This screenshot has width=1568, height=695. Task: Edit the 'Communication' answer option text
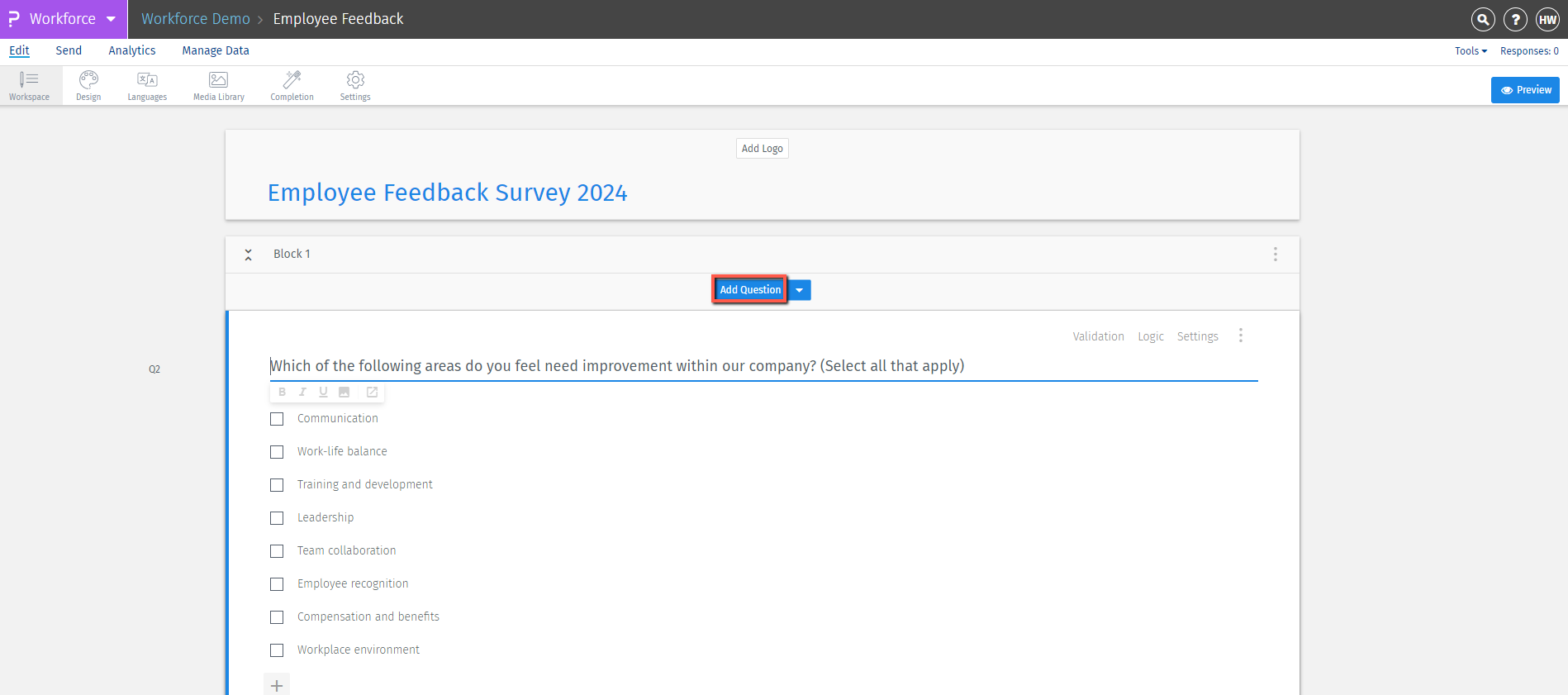click(x=338, y=418)
